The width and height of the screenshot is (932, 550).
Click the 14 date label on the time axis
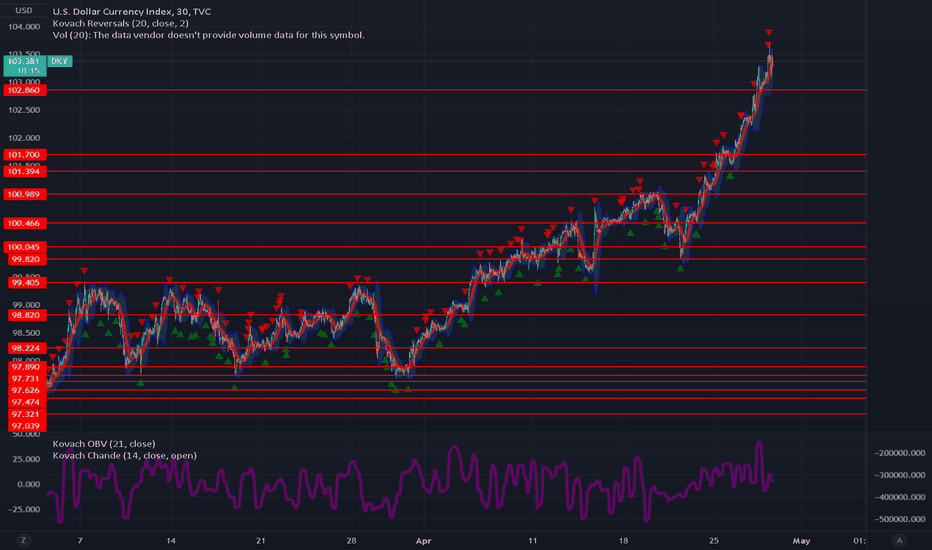pos(171,540)
